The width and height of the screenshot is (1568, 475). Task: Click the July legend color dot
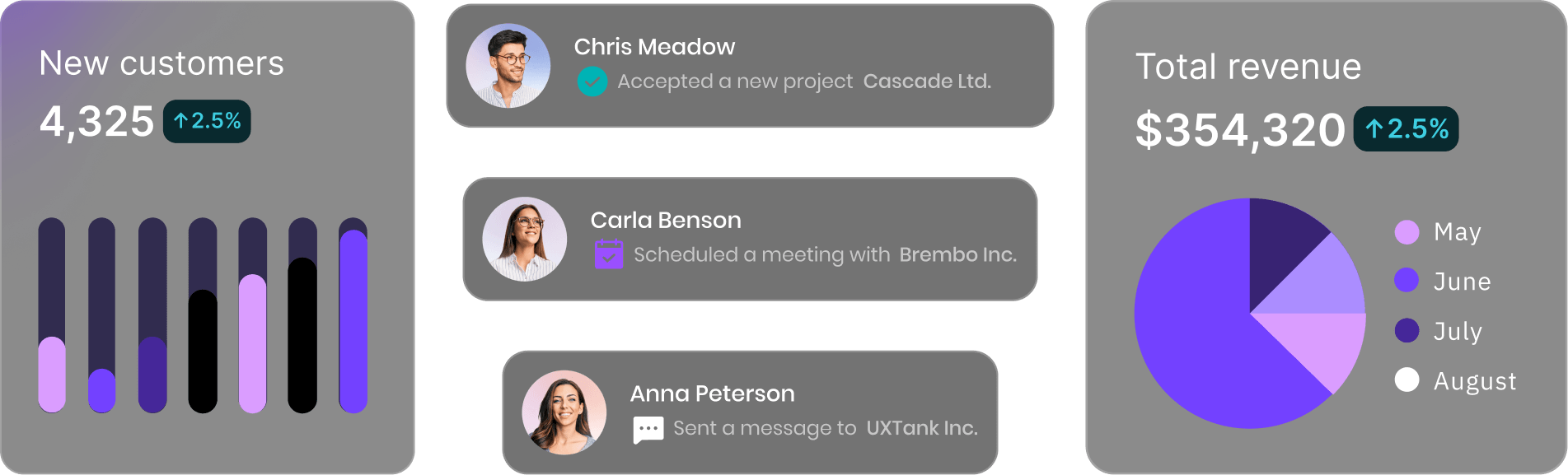[x=1407, y=330]
